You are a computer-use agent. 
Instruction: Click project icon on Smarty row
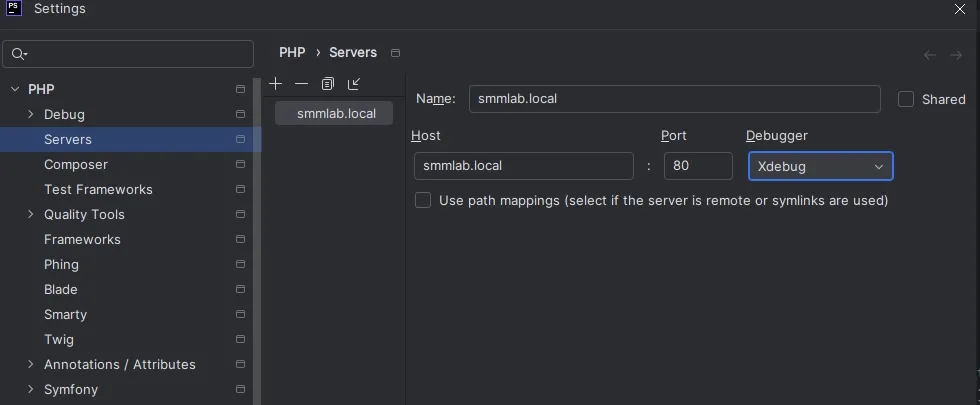(240, 314)
